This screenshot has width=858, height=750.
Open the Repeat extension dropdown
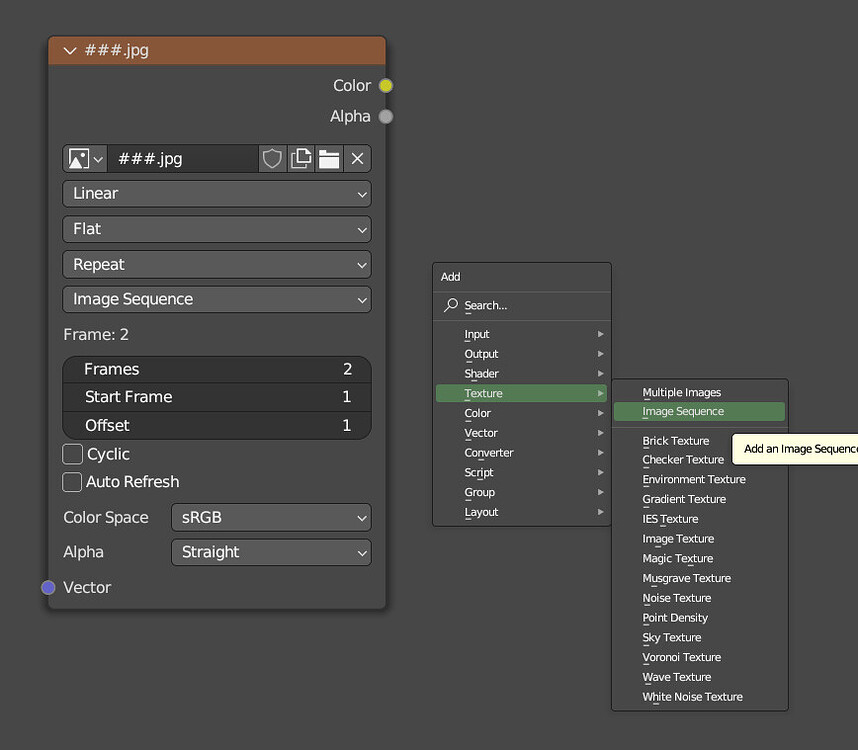[x=217, y=265]
